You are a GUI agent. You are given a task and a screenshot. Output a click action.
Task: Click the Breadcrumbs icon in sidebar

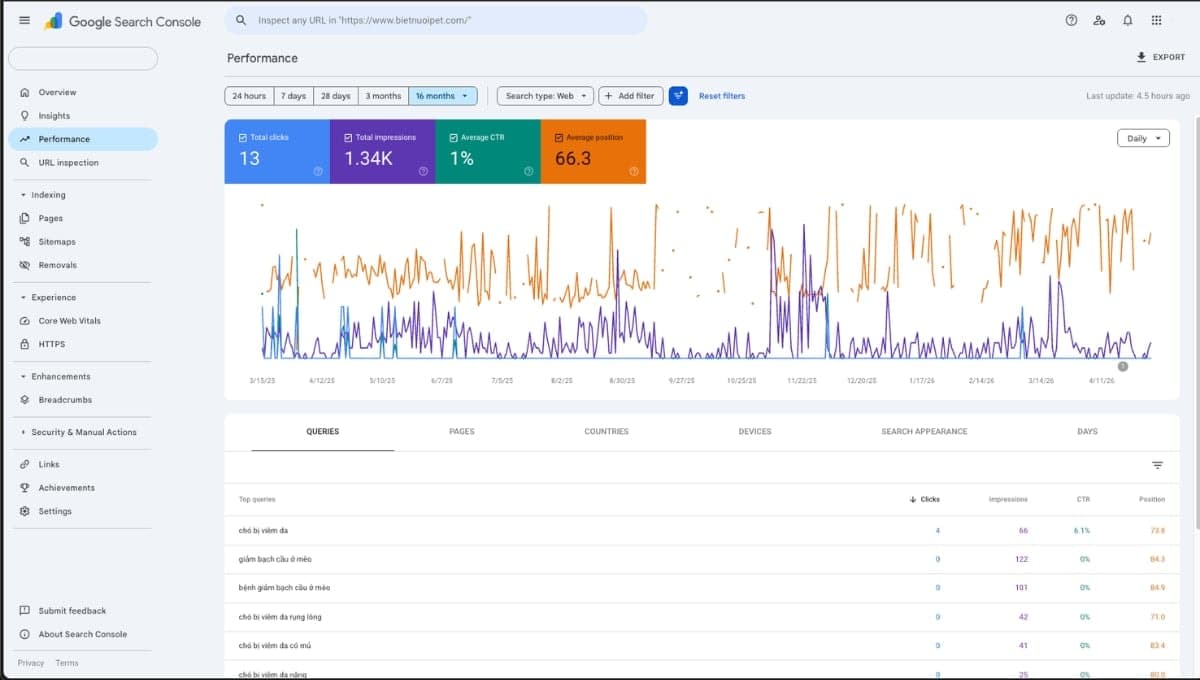[25, 400]
